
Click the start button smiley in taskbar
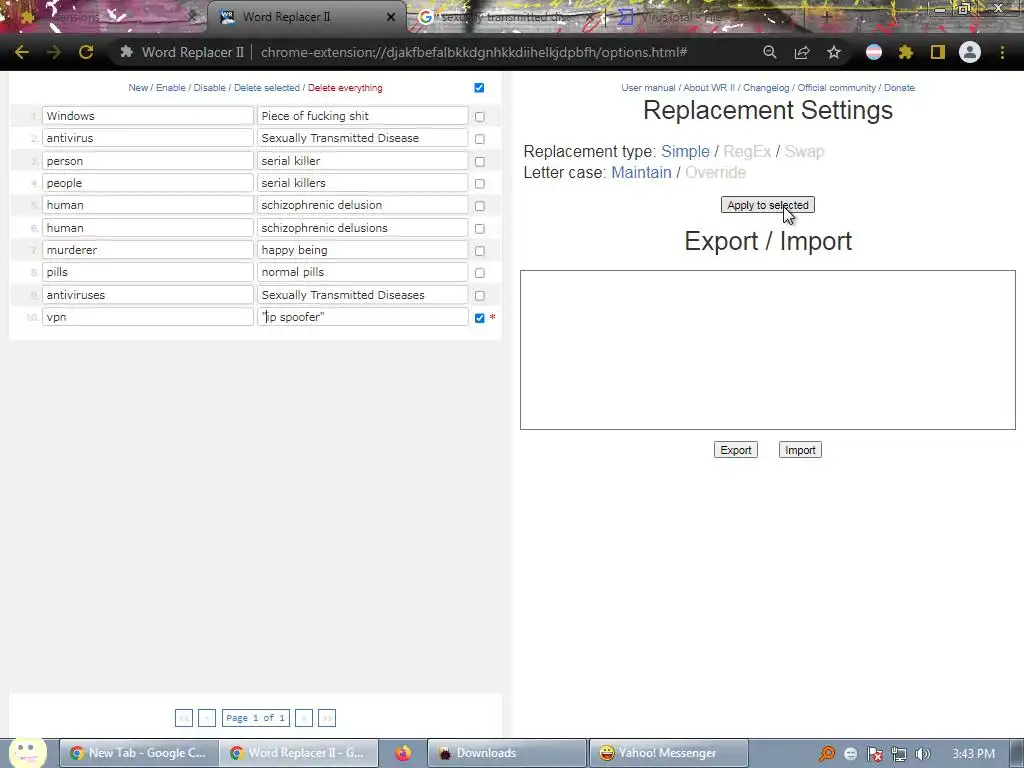point(26,752)
